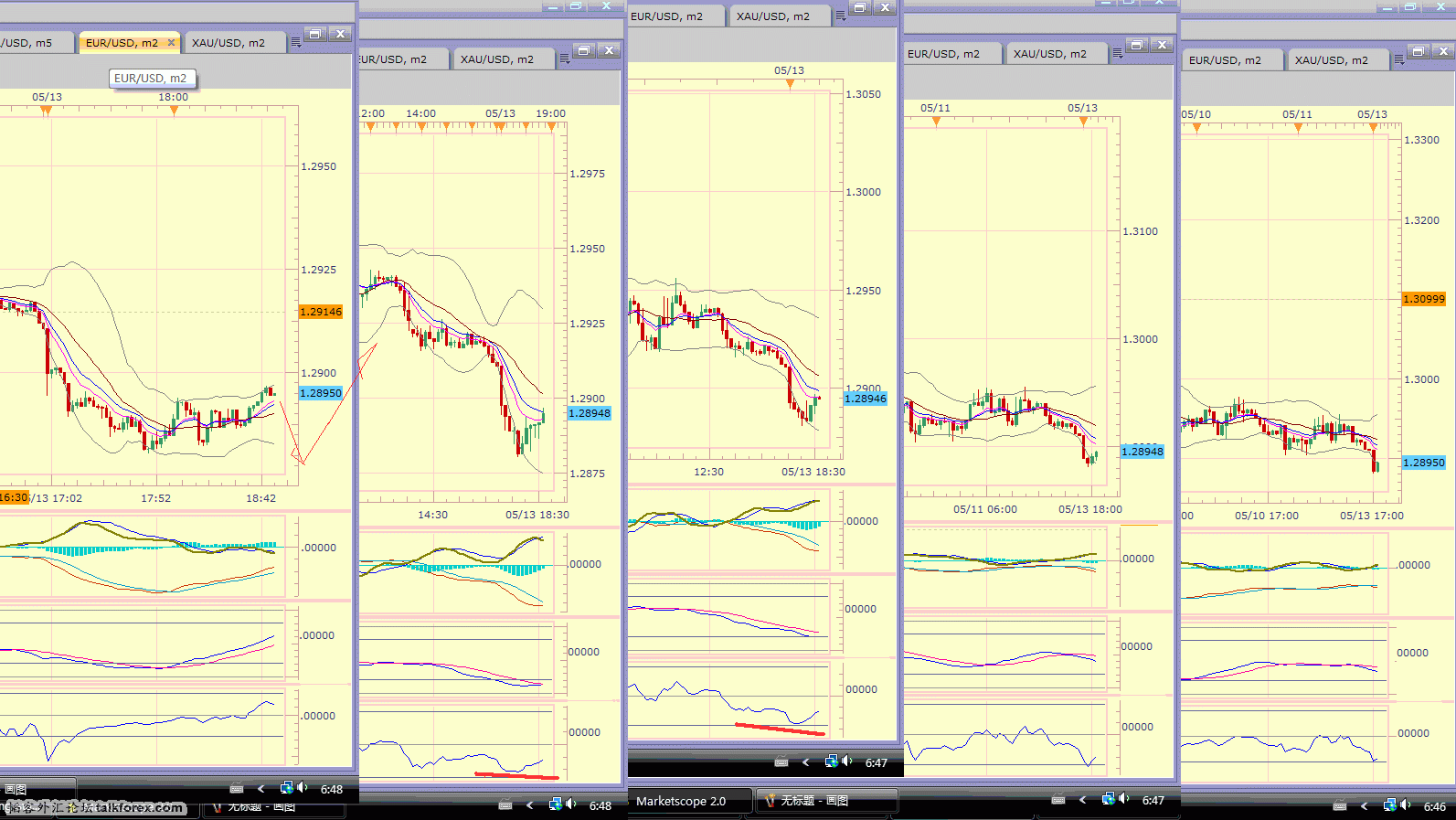Click 05/11 orange time marker in fourth chart
Image resolution: width=1456 pixels, height=820 pixels.
pyautogui.click(x=936, y=121)
